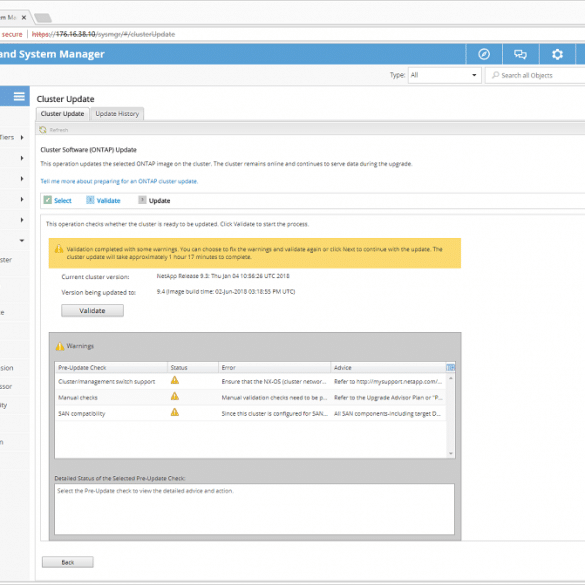
Task: Expand the fifth sidebar arrow below Tiers
Action: (x=22, y=220)
